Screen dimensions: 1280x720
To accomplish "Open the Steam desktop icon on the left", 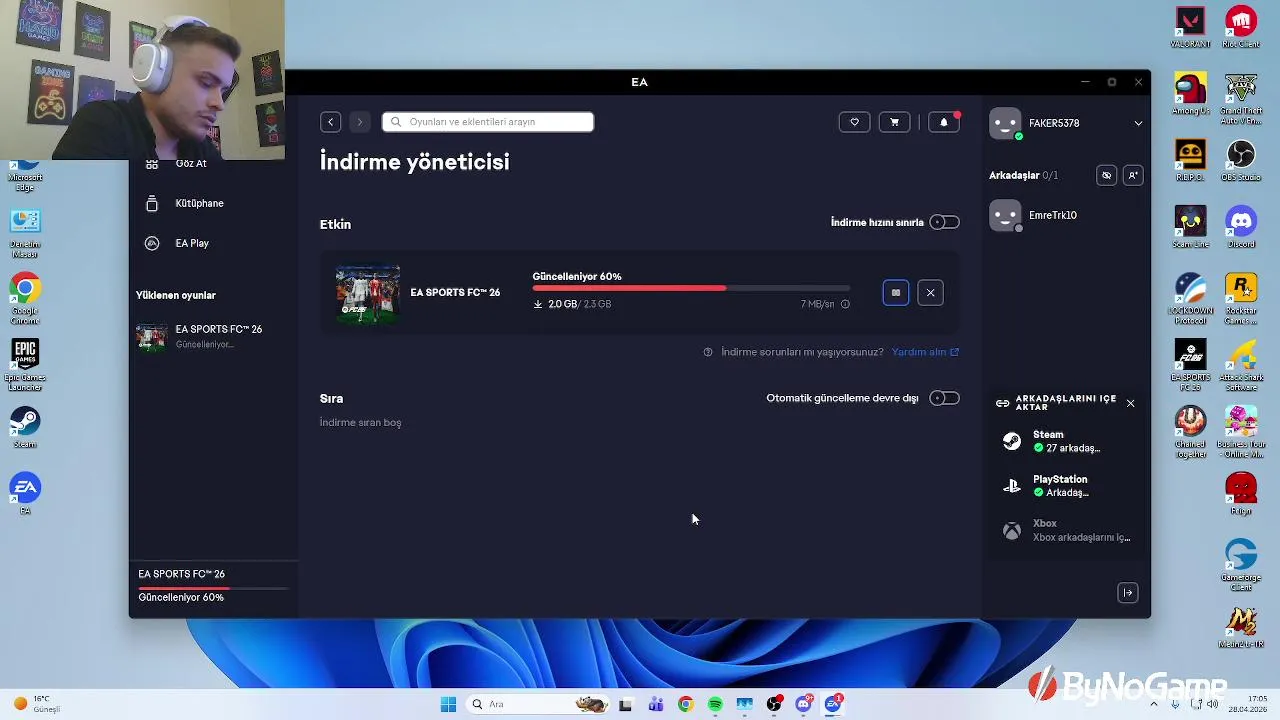I will coord(25,427).
